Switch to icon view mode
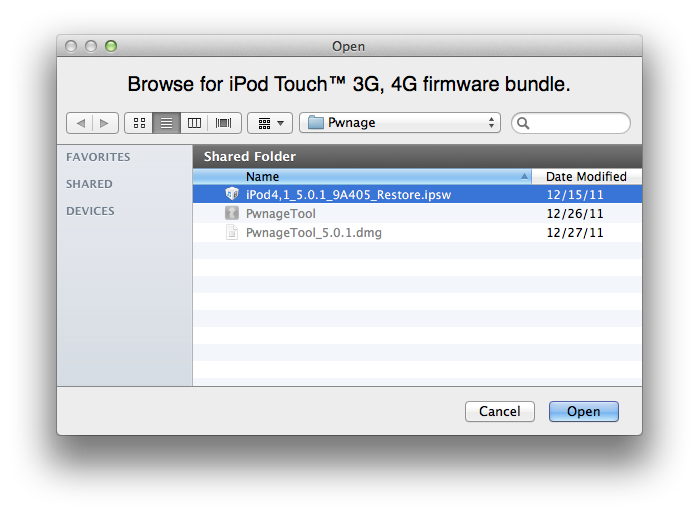This screenshot has width=699, height=514. [139, 123]
